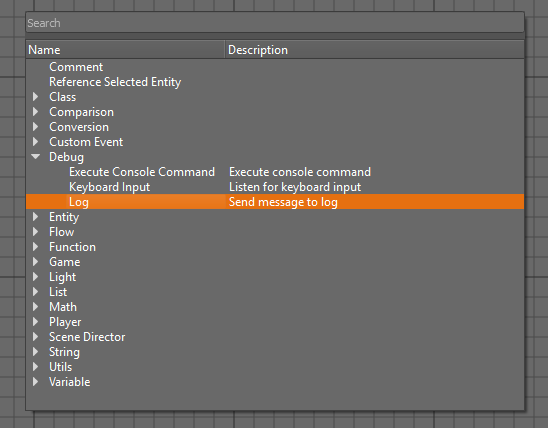The width and height of the screenshot is (548, 428).
Task: Expand the Utils category arrow
Action: click(35, 367)
